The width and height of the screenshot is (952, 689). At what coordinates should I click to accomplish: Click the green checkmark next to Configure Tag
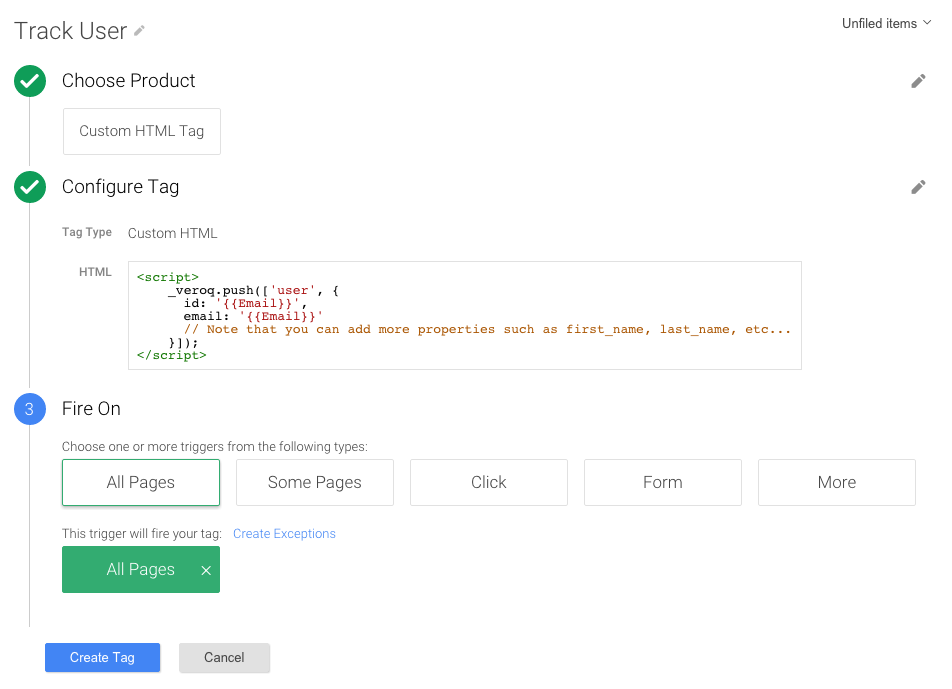pyautogui.click(x=29, y=187)
